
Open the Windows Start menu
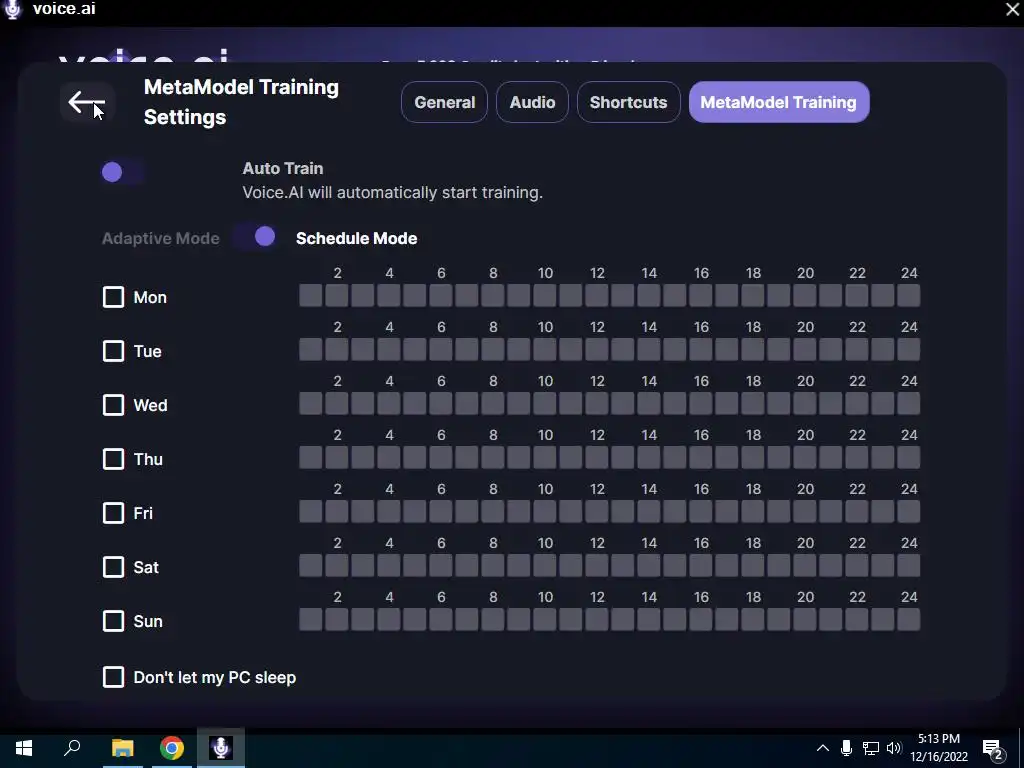click(x=24, y=748)
